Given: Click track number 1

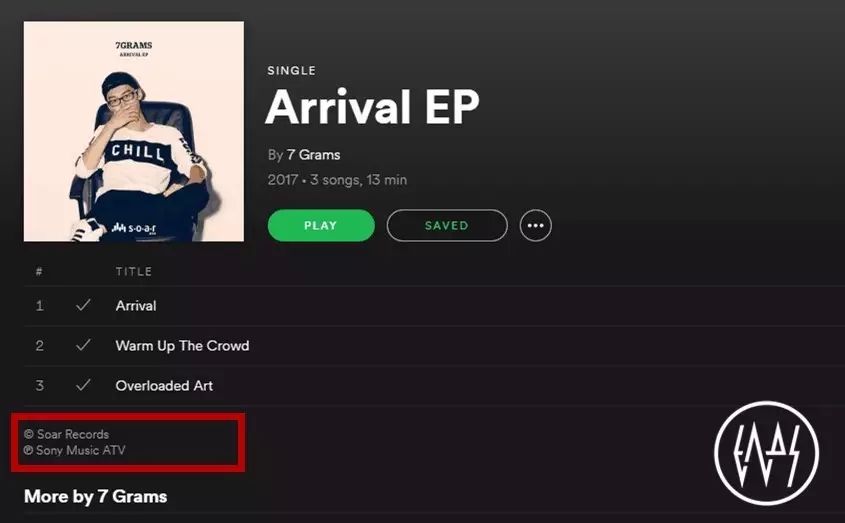Looking at the screenshot, I should pos(39,306).
